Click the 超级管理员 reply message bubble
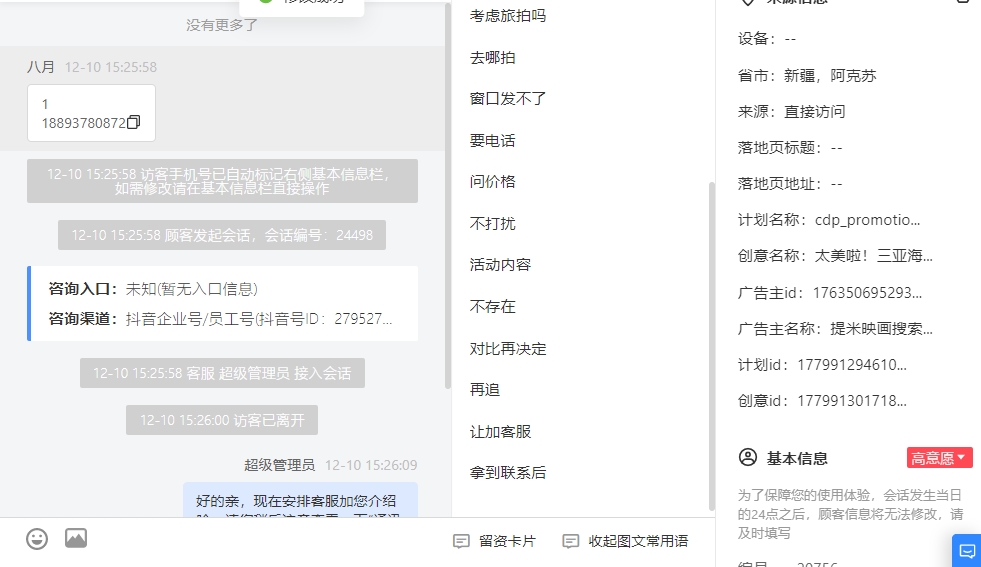 [300, 500]
